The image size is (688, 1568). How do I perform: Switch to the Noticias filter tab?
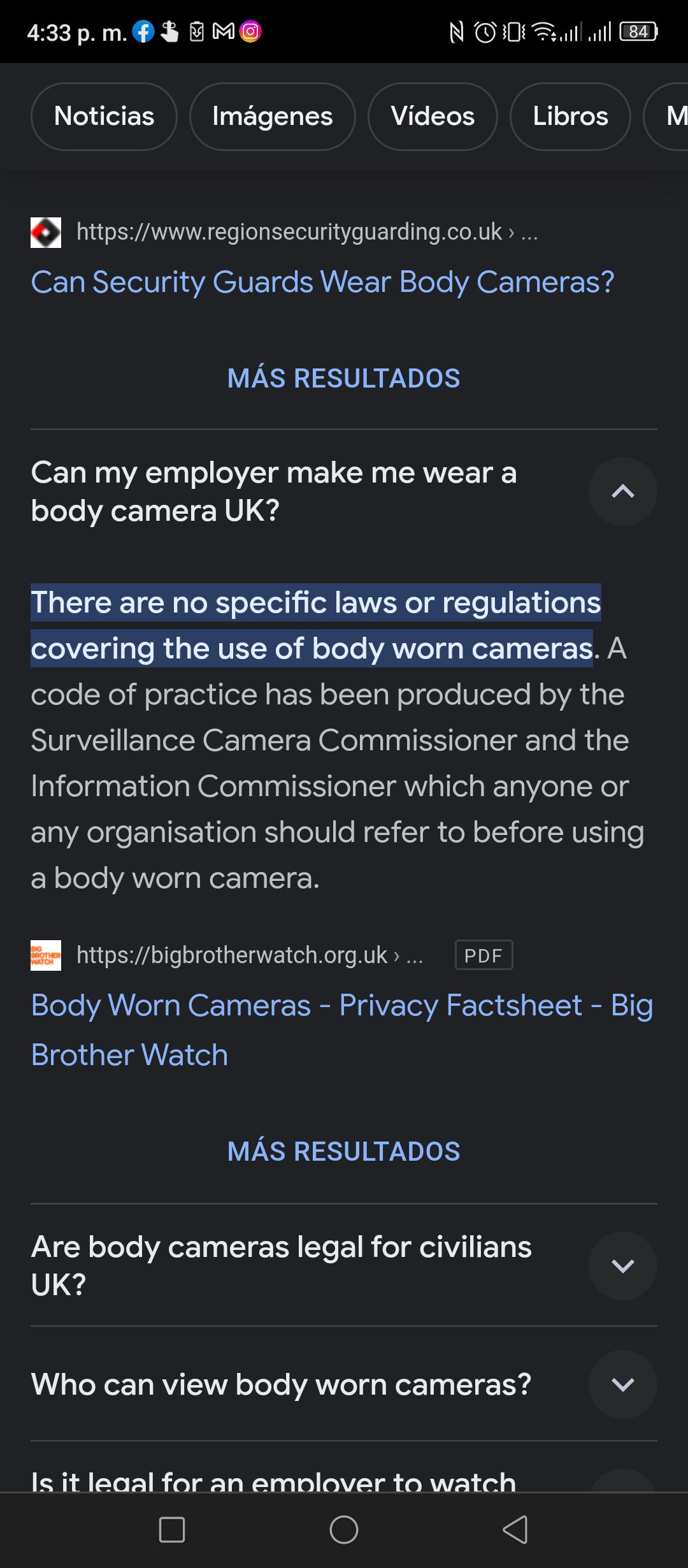pos(104,117)
